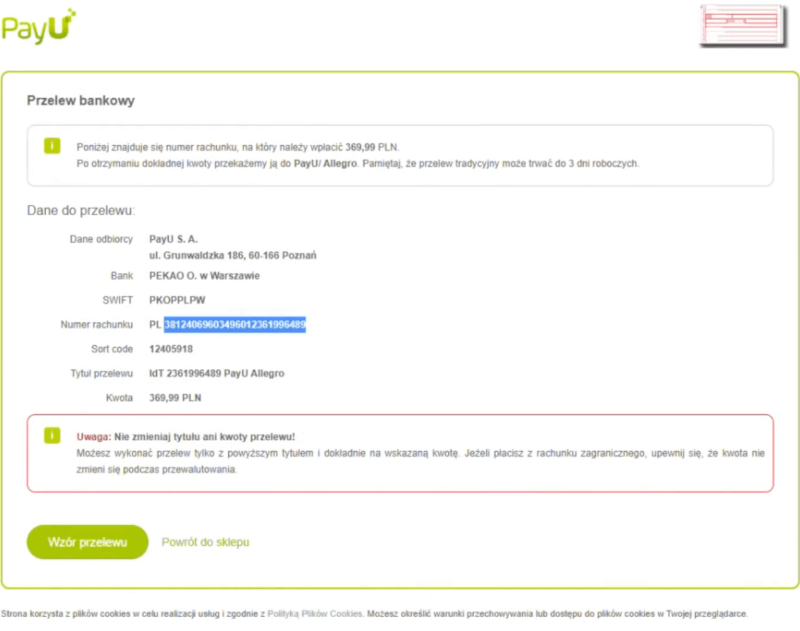
Task: Click the address ul. Grunwaldzka 186, Poznań
Action: click(x=232, y=255)
